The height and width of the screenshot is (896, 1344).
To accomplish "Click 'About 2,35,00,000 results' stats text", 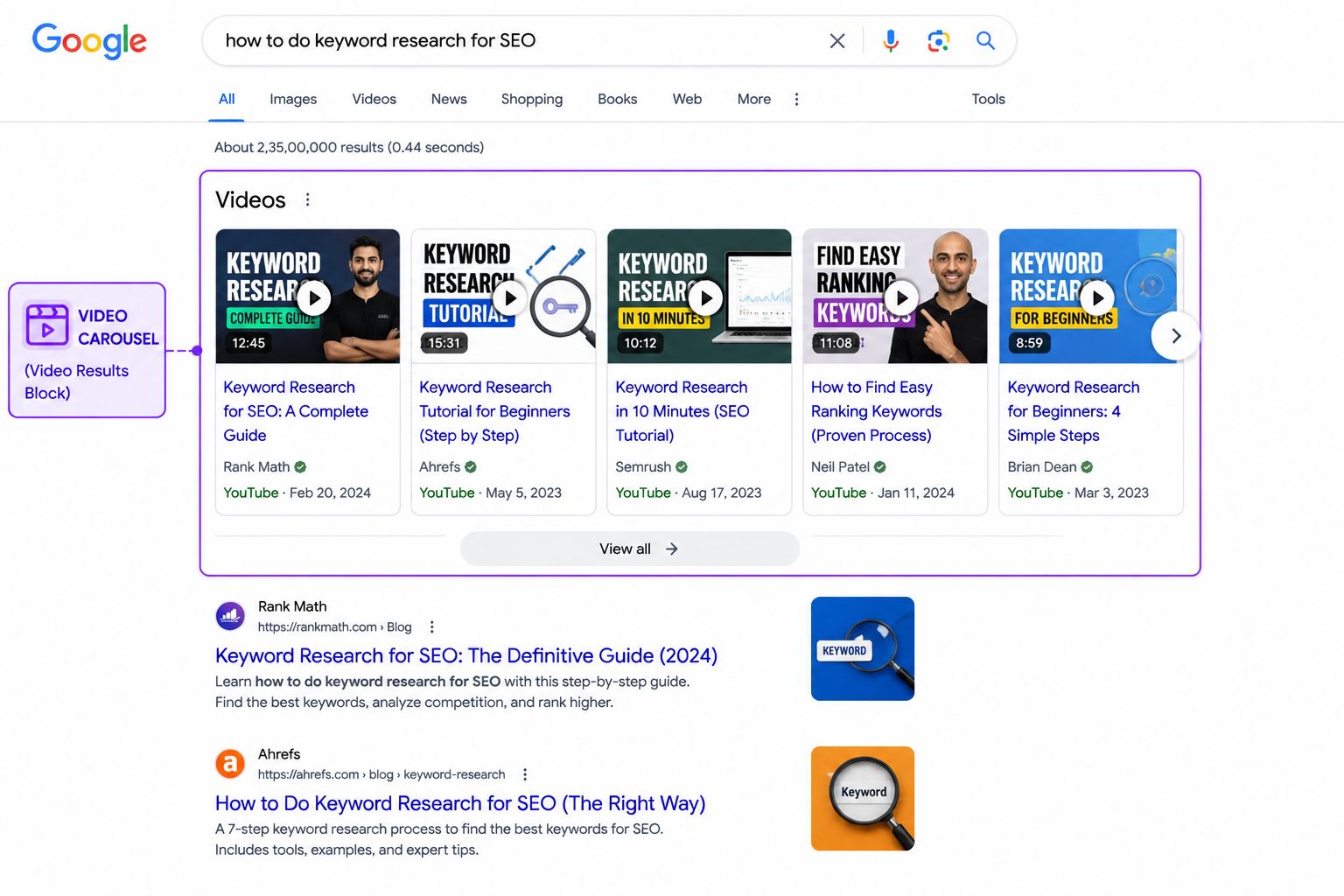I will pyautogui.click(x=349, y=147).
